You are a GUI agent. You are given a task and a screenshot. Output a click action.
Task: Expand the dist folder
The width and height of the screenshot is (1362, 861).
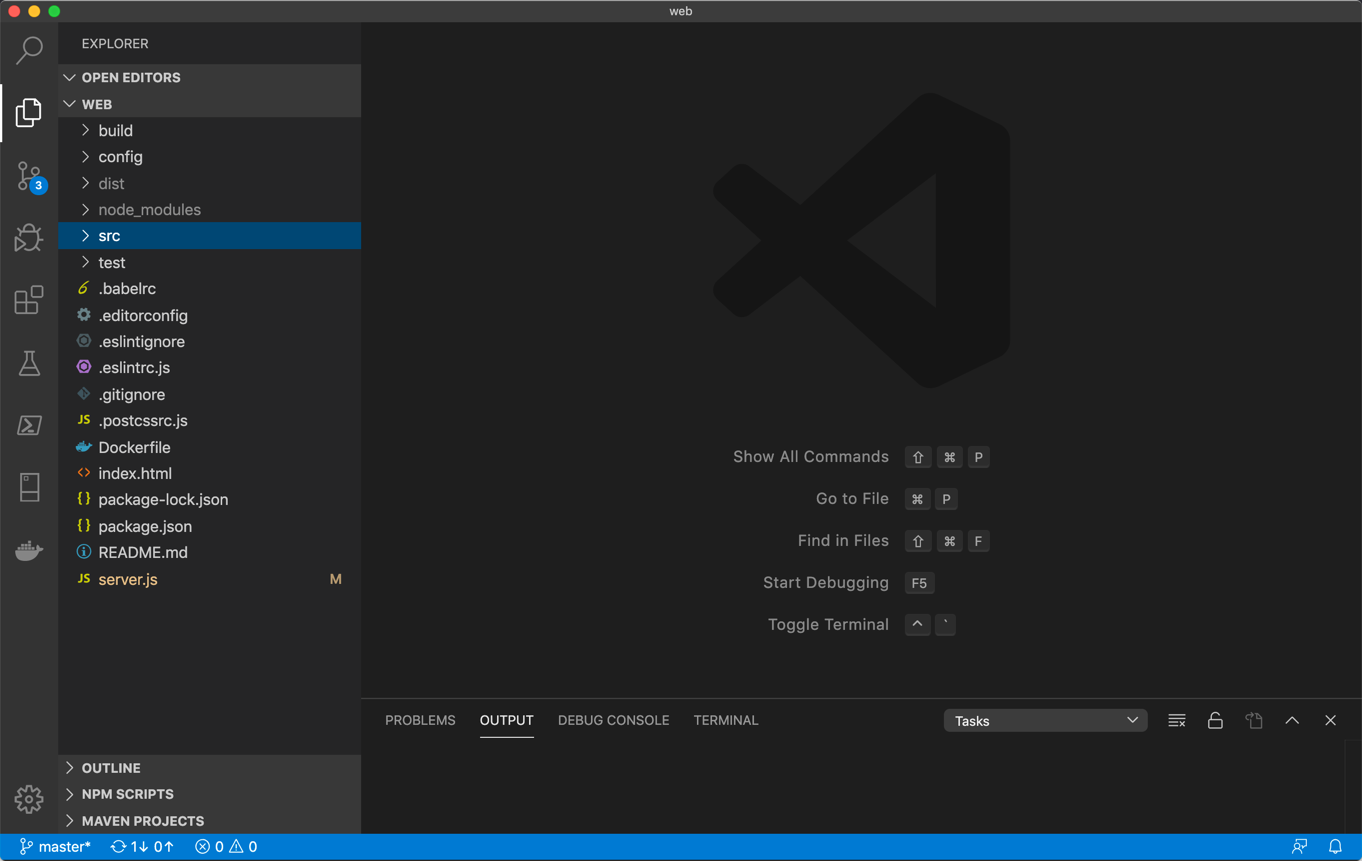(x=209, y=183)
